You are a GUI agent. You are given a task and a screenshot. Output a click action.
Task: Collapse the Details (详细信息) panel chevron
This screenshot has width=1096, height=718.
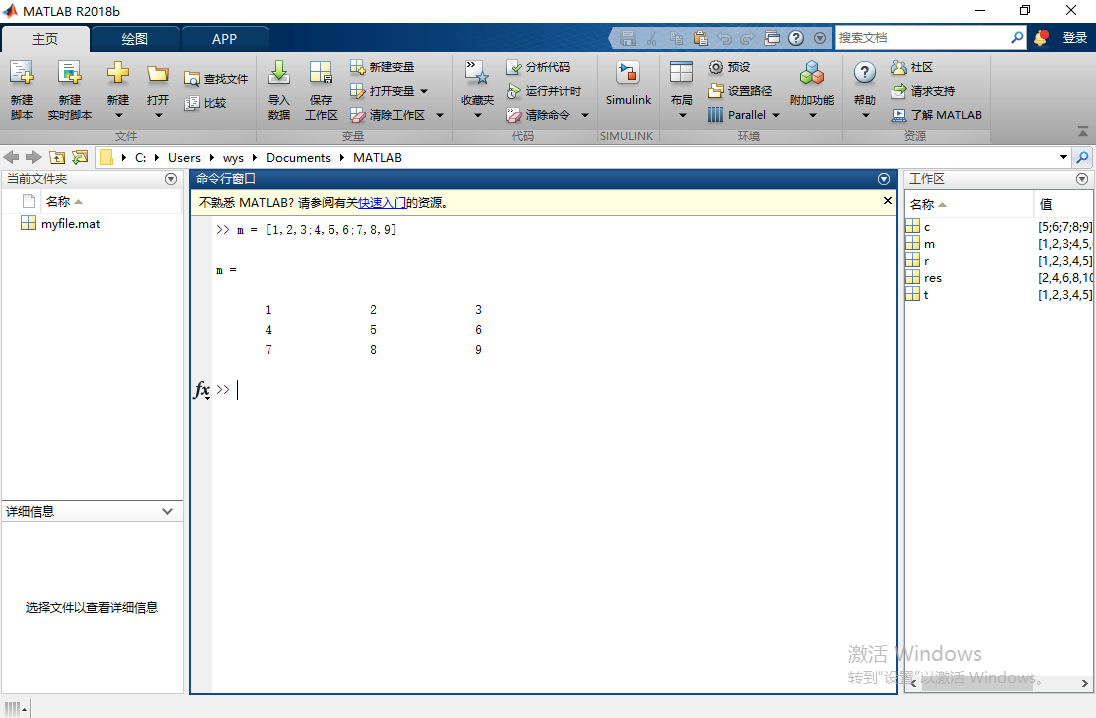coord(167,511)
